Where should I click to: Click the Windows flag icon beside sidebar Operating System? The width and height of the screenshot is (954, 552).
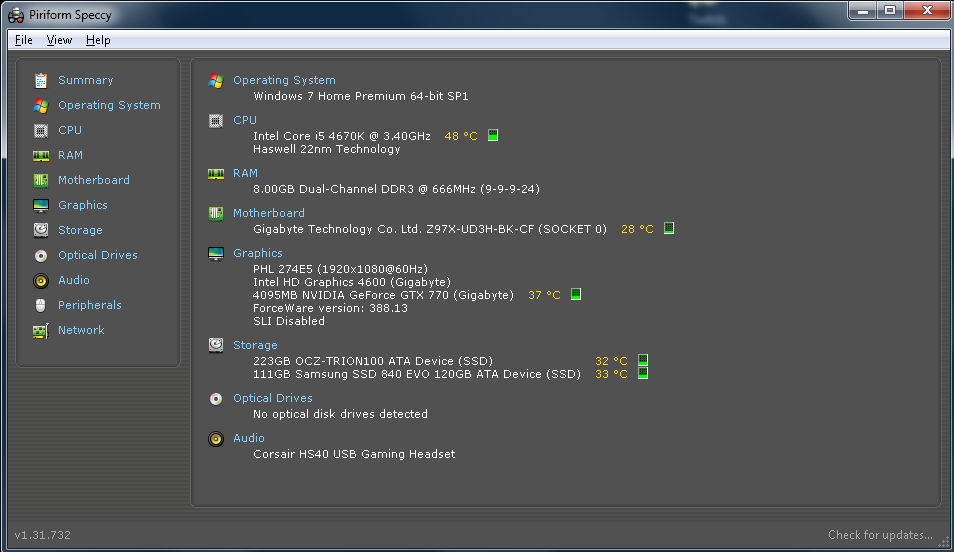41,105
